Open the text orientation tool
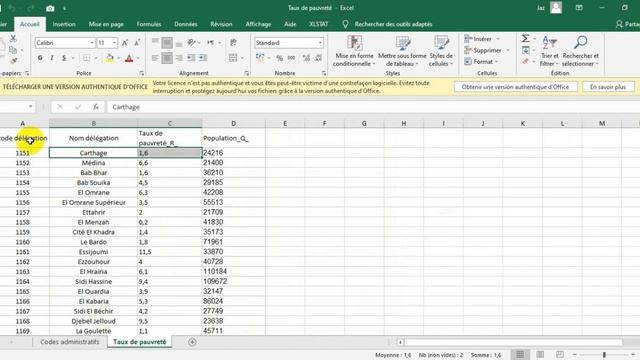Viewport: 640px width, 360px height. tap(191, 42)
